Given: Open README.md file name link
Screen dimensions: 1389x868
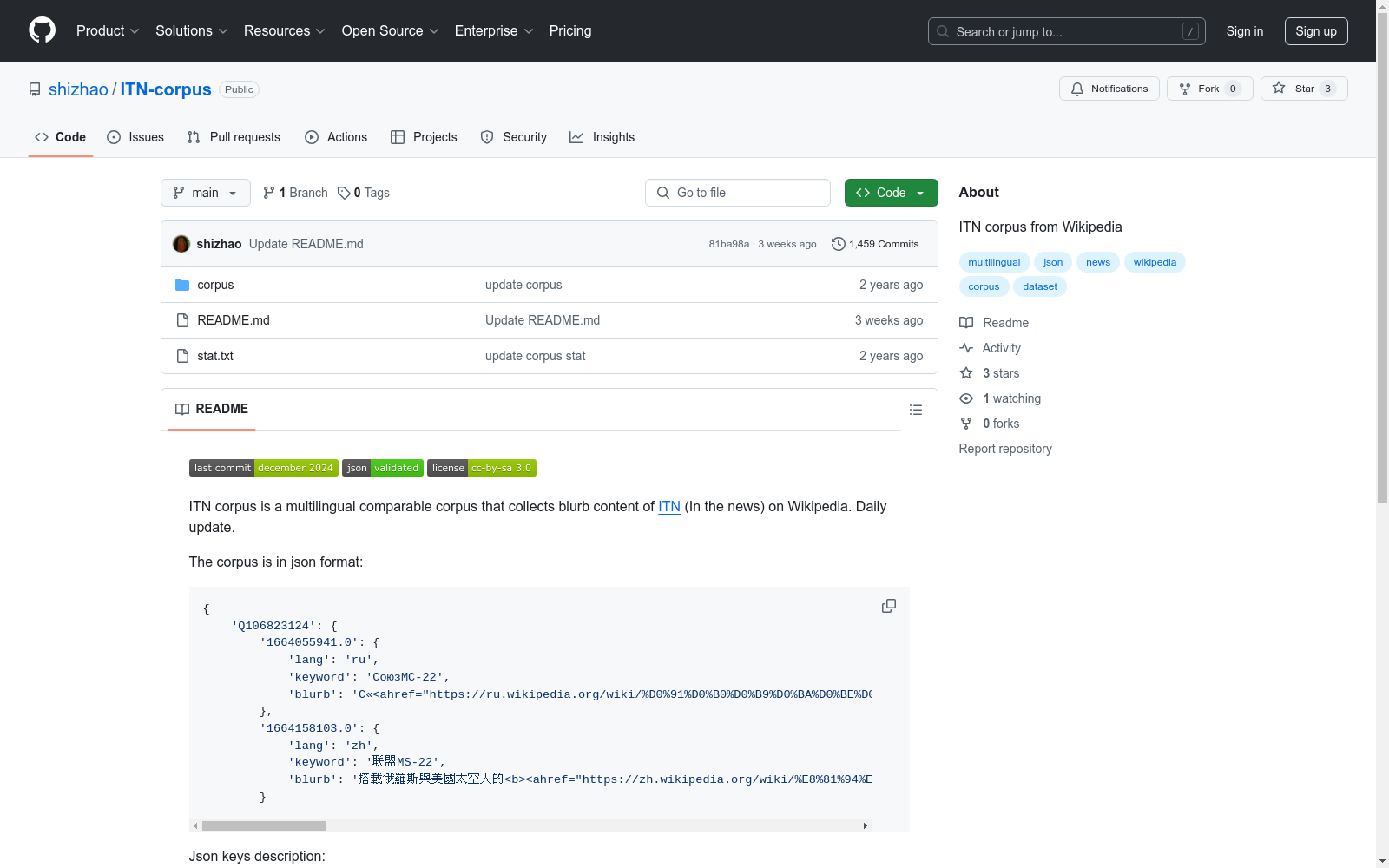Looking at the screenshot, I should 234,320.
